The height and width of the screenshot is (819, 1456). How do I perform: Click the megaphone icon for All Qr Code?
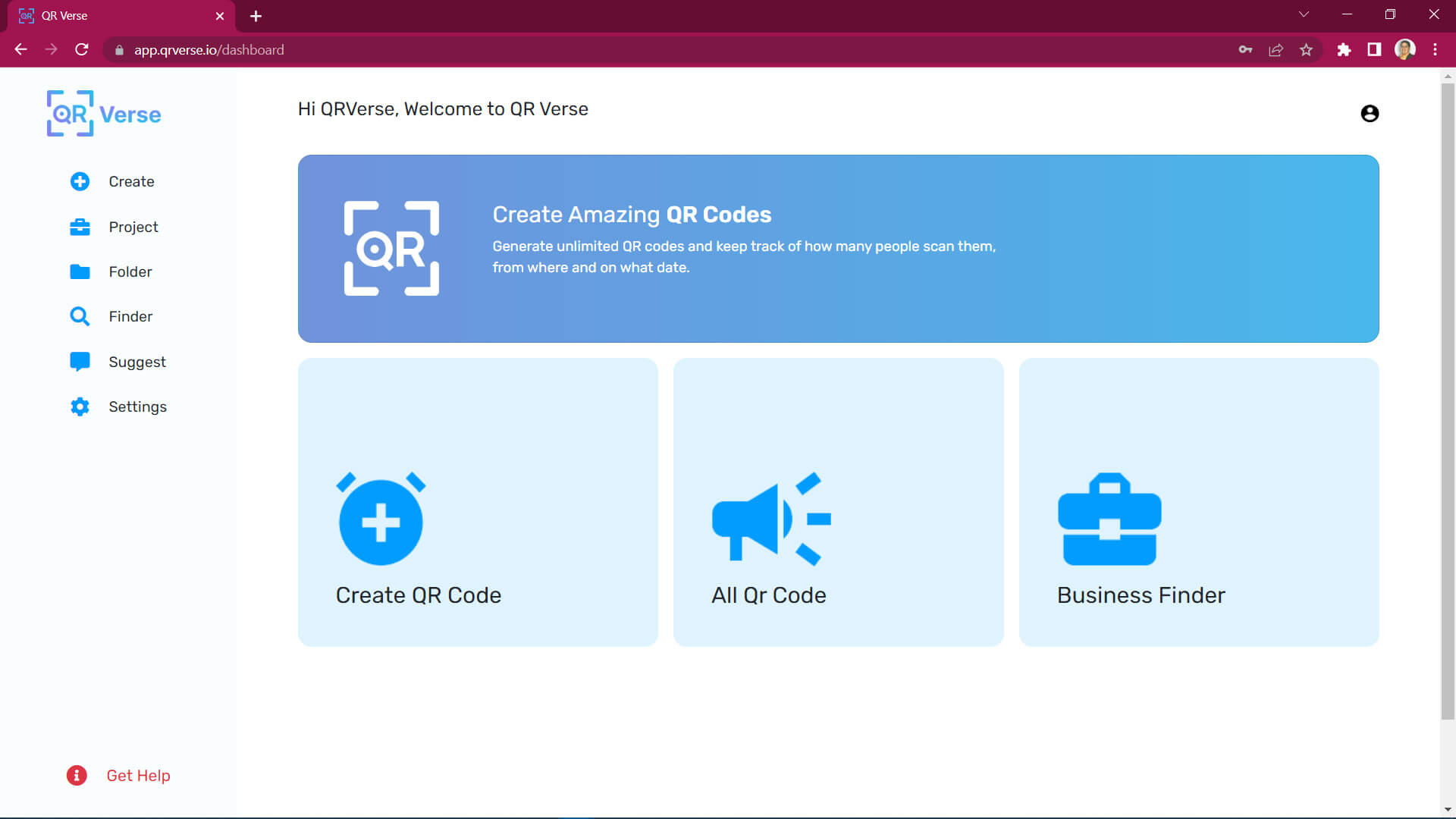(x=771, y=519)
